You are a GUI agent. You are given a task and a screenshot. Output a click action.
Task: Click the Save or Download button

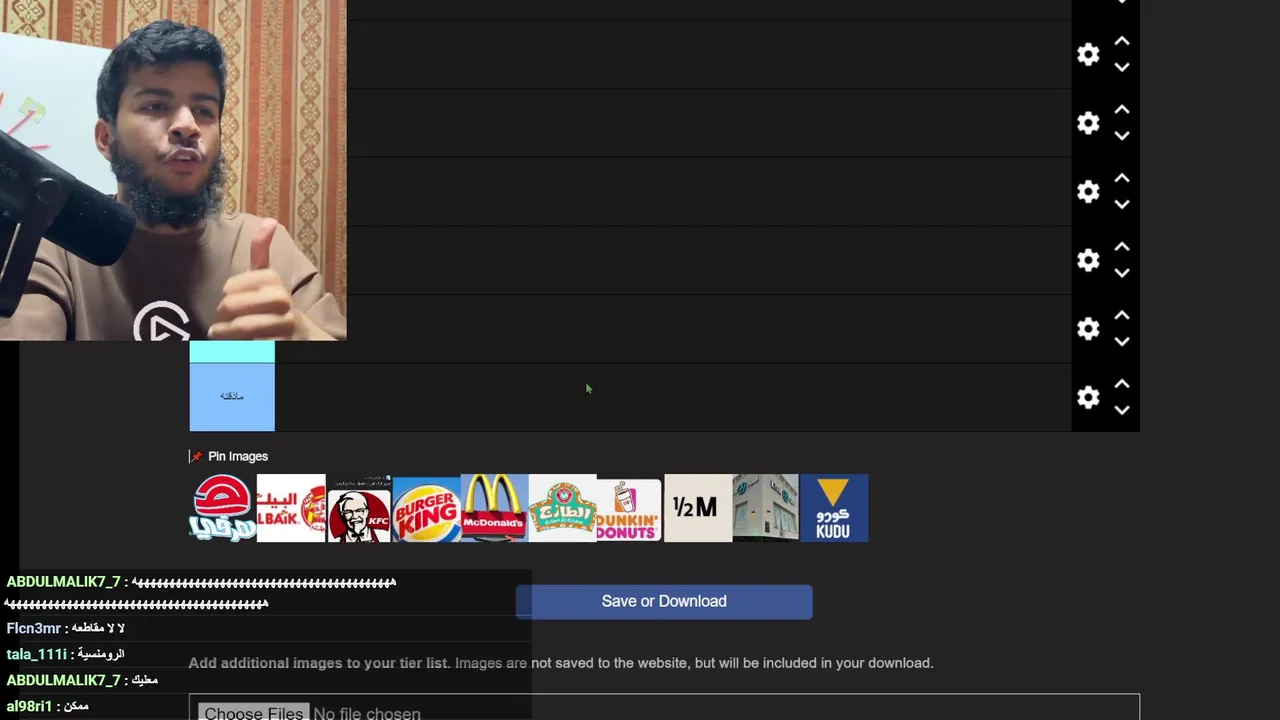click(664, 601)
